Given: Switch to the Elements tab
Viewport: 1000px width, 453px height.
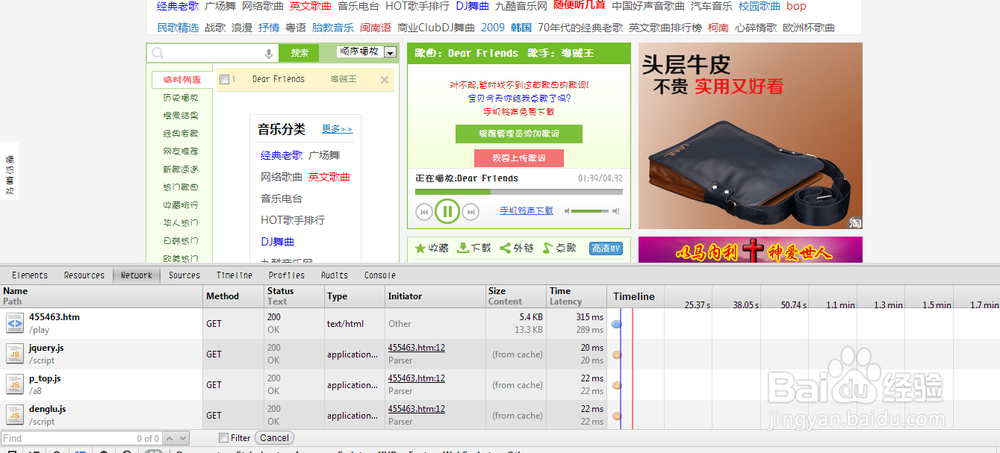Looking at the screenshot, I should [30, 276].
